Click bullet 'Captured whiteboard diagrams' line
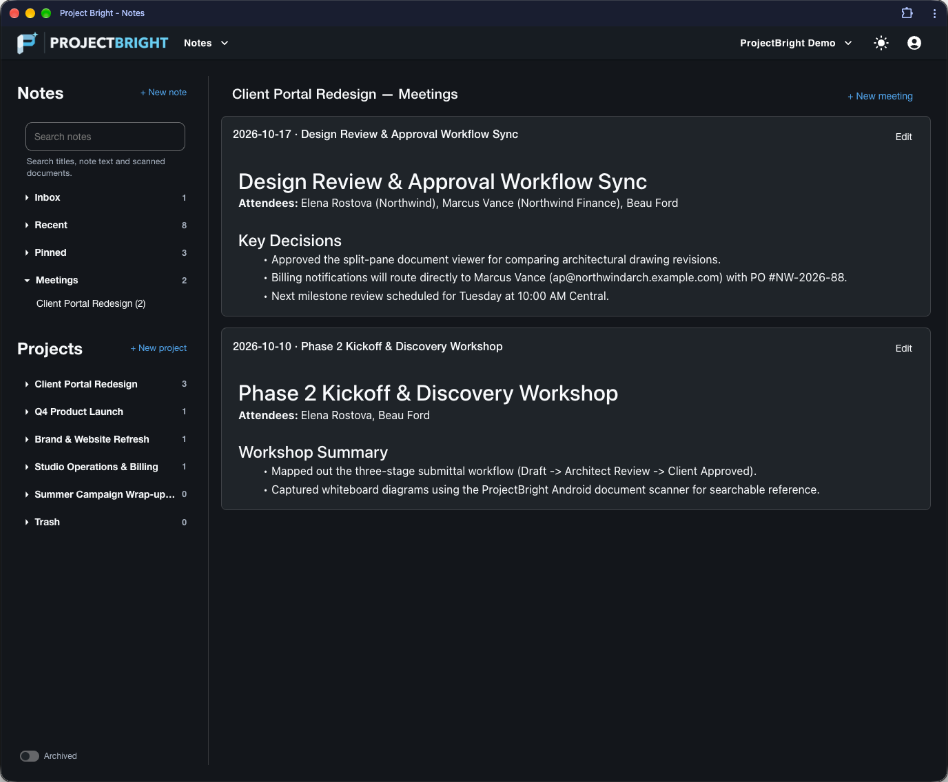 tap(545, 490)
